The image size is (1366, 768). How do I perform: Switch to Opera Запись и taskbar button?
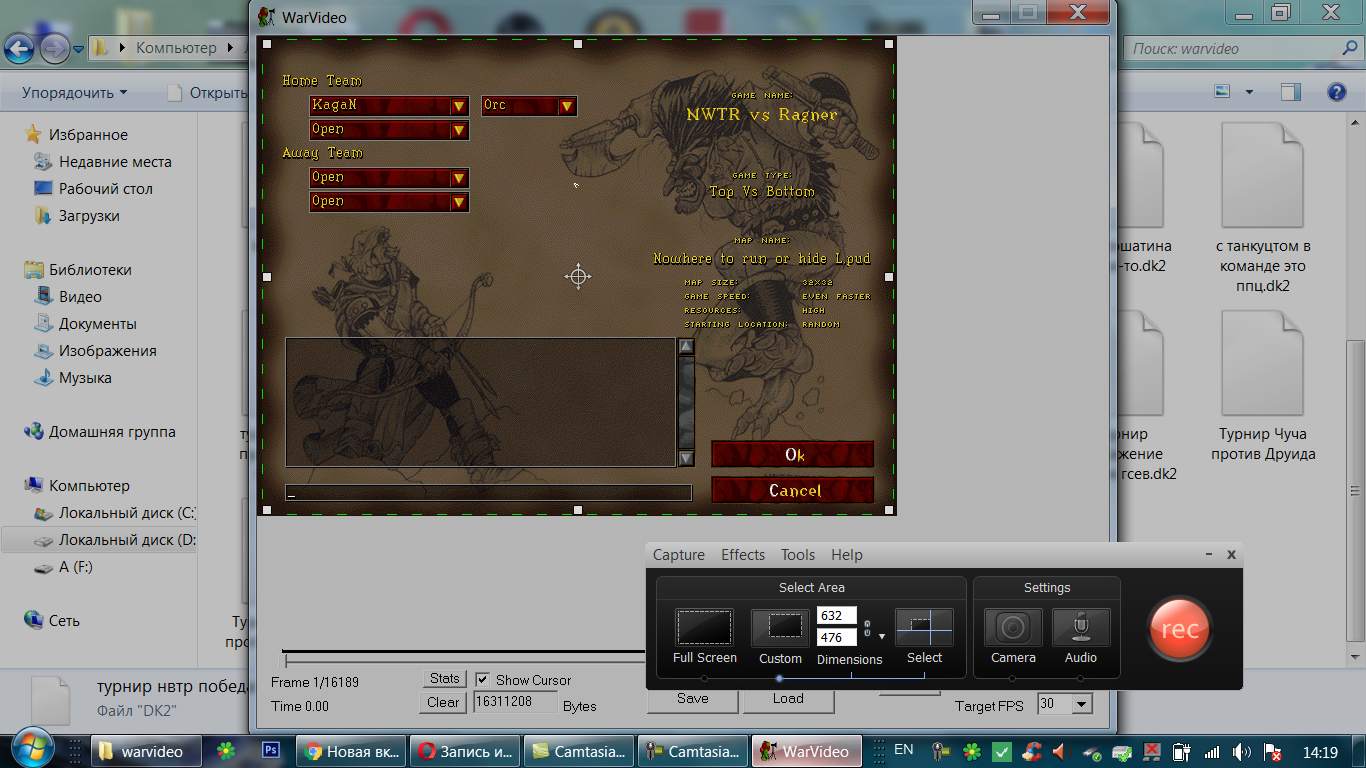[x=465, y=751]
